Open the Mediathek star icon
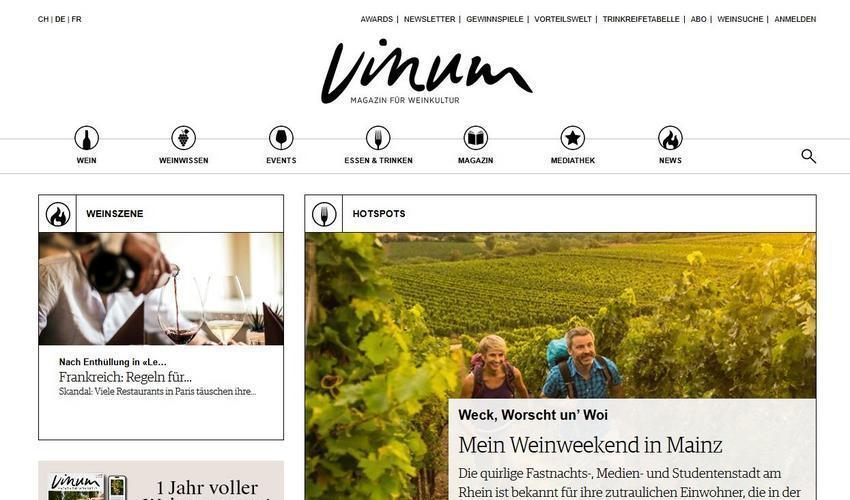Viewport: 850px width, 500px height. [x=573, y=138]
